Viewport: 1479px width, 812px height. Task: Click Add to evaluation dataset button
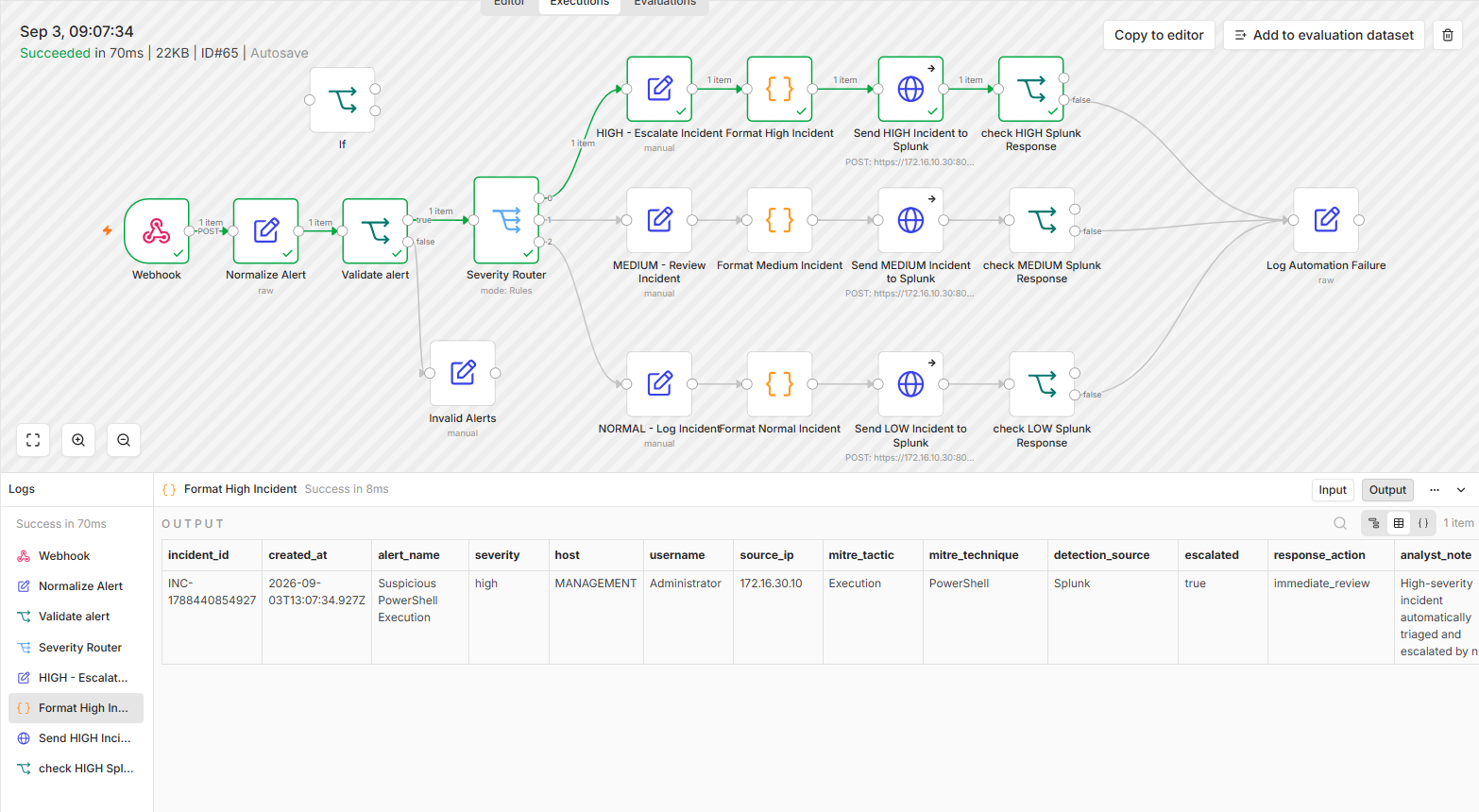(1324, 35)
